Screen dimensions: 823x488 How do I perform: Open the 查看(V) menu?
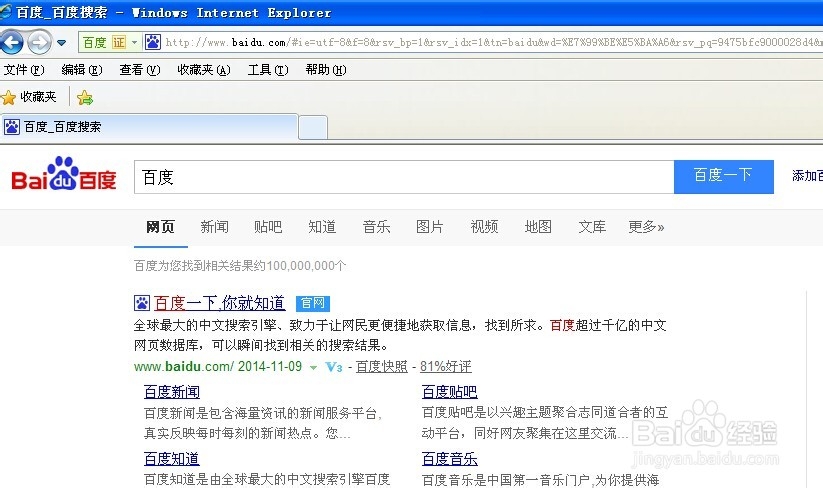point(140,70)
